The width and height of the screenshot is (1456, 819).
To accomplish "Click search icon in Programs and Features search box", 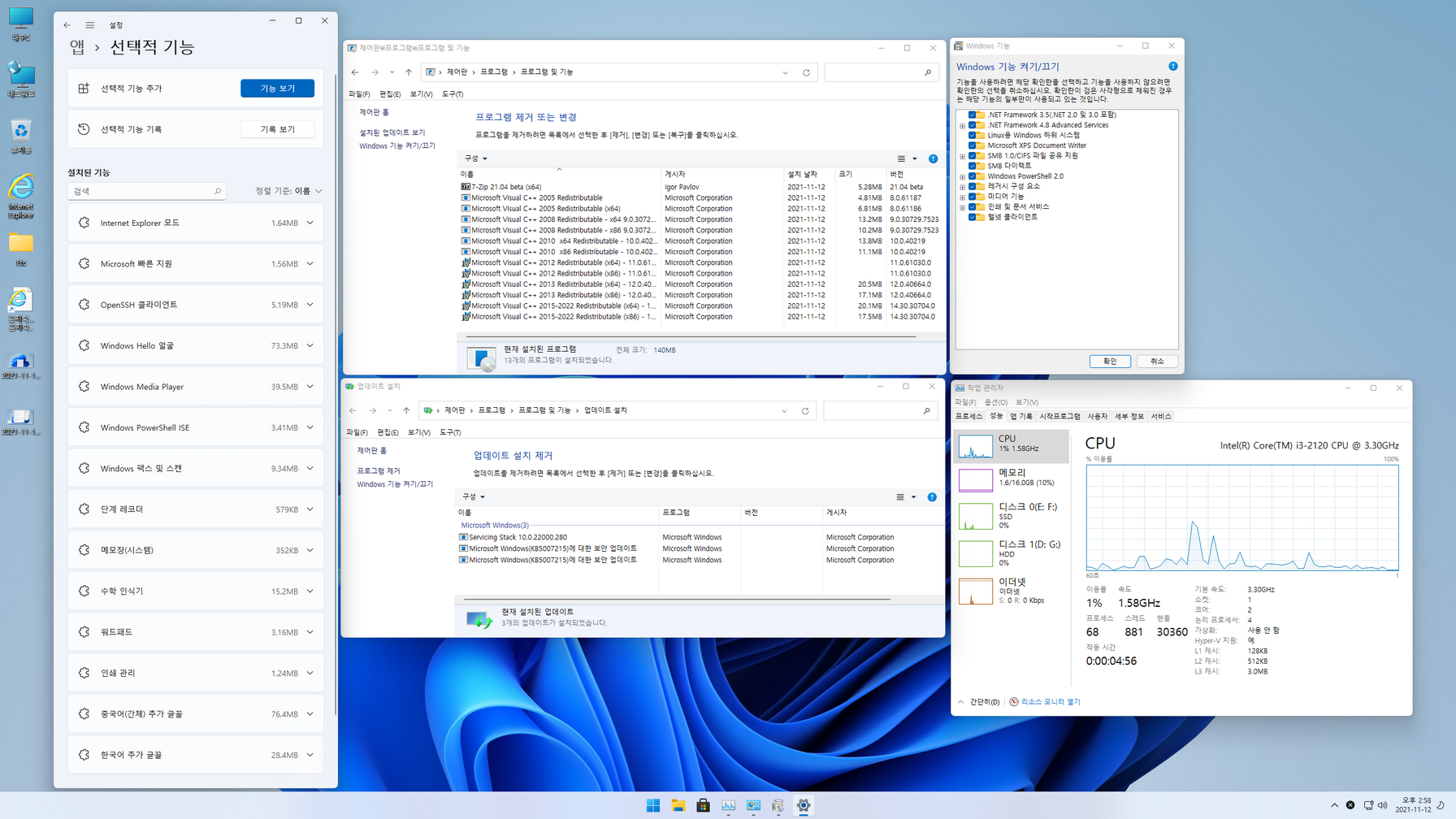I will pyautogui.click(x=928, y=72).
